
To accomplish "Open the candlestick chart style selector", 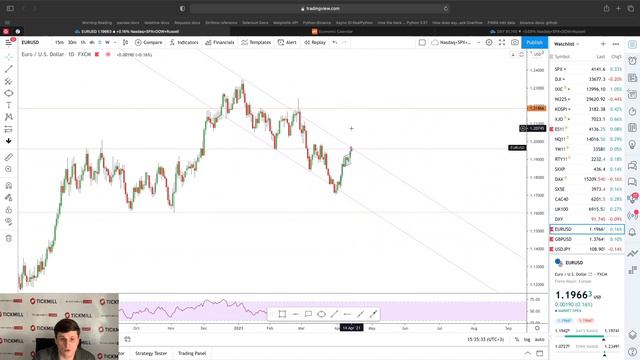I will [125, 42].
